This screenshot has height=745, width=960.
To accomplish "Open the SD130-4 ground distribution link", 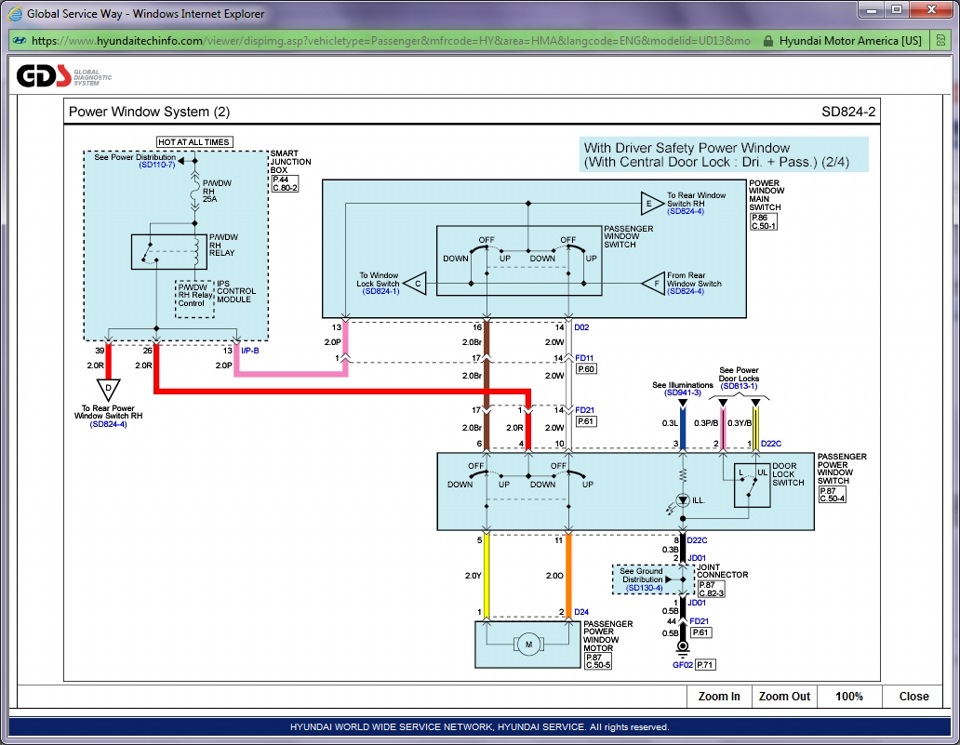I will pos(644,588).
